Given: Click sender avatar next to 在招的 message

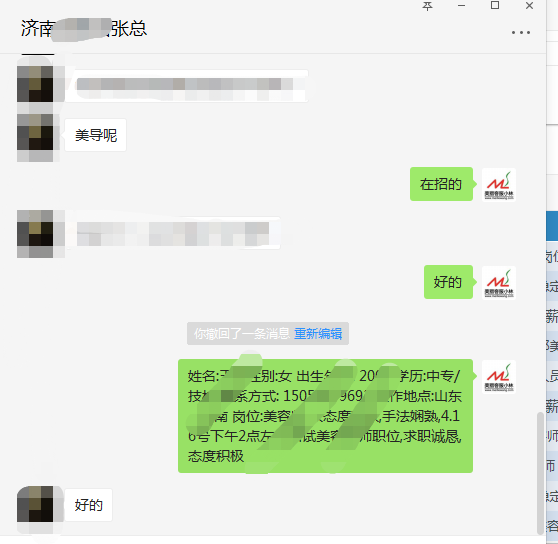Looking at the screenshot, I should tap(499, 185).
